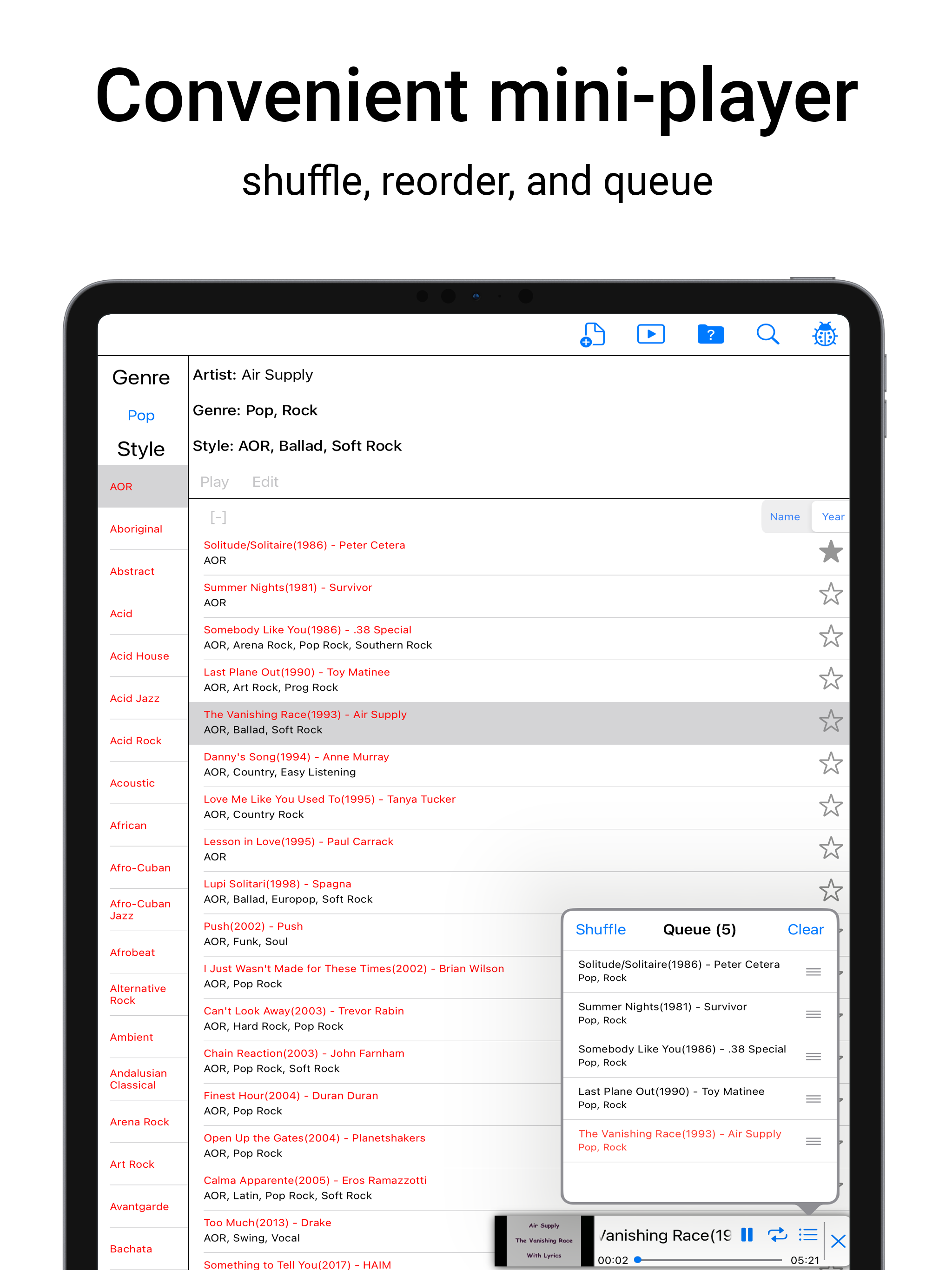
Task: Open the mini-player album art thumbnail
Action: tap(544, 1240)
